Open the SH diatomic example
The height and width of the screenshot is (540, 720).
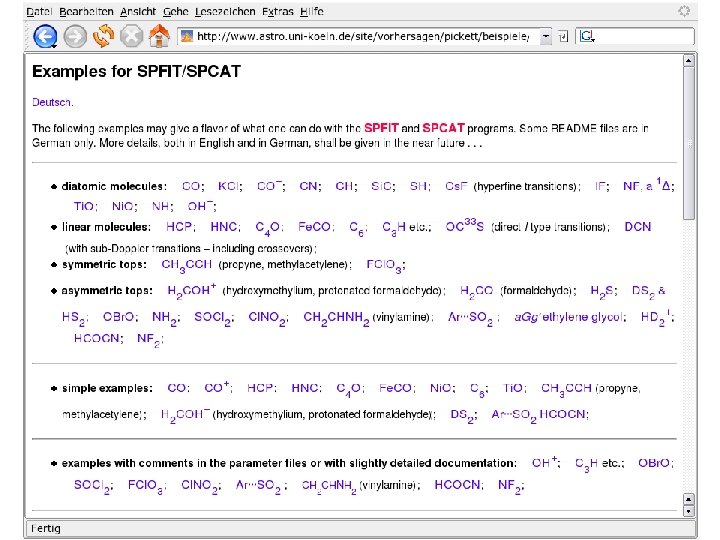419,186
